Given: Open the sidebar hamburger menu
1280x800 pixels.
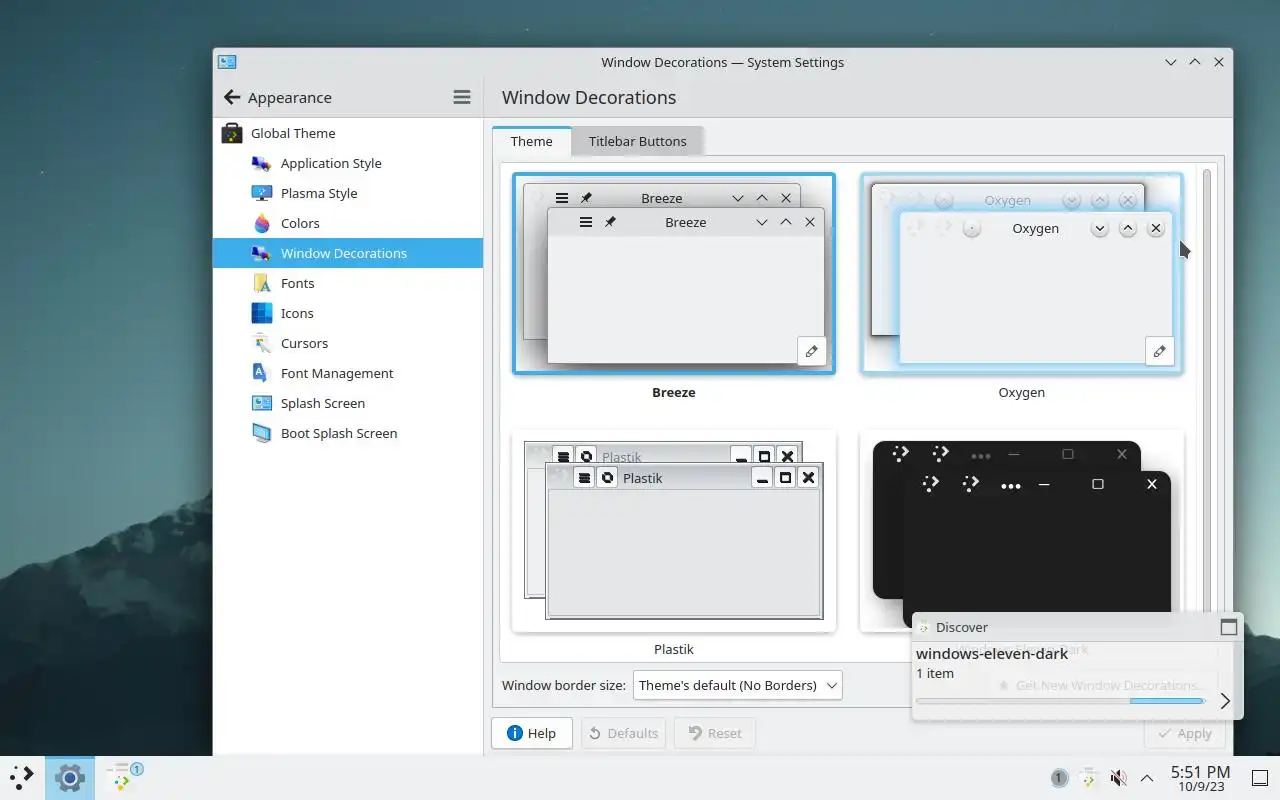Looking at the screenshot, I should pyautogui.click(x=461, y=97).
